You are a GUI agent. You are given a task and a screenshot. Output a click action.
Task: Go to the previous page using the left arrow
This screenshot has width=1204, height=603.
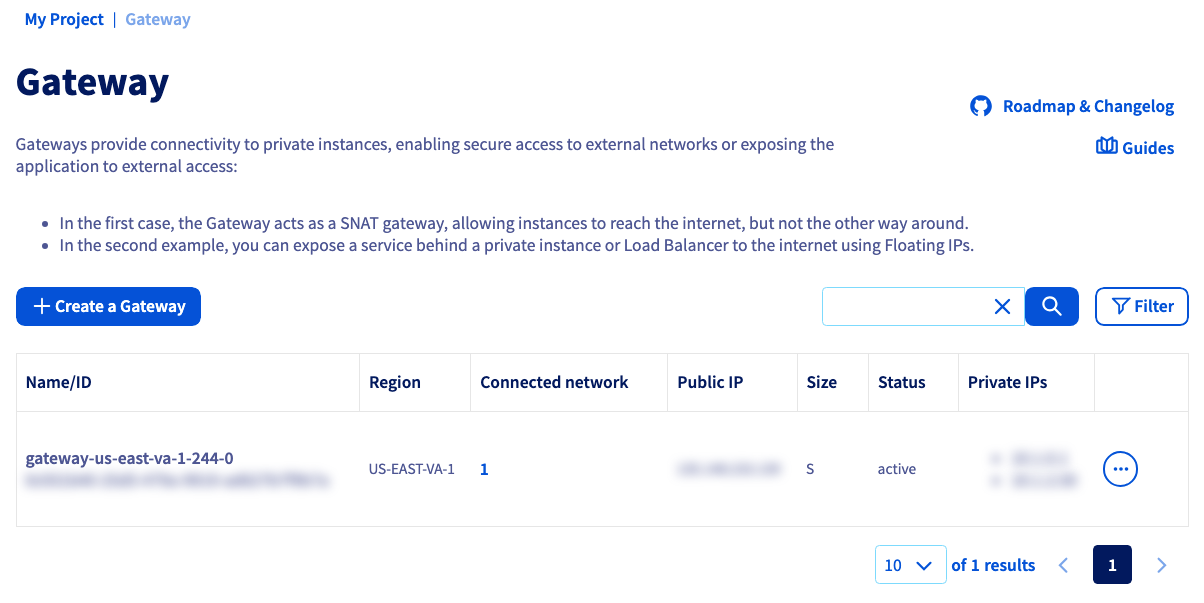1063,565
